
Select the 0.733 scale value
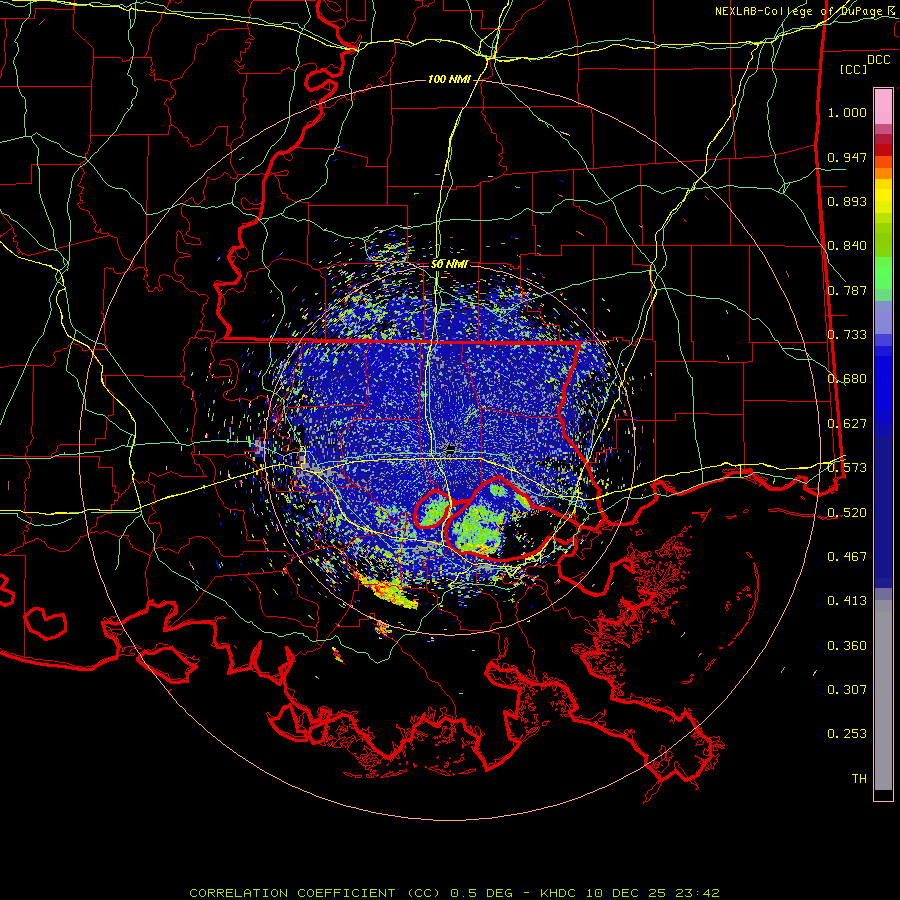pyautogui.click(x=847, y=335)
